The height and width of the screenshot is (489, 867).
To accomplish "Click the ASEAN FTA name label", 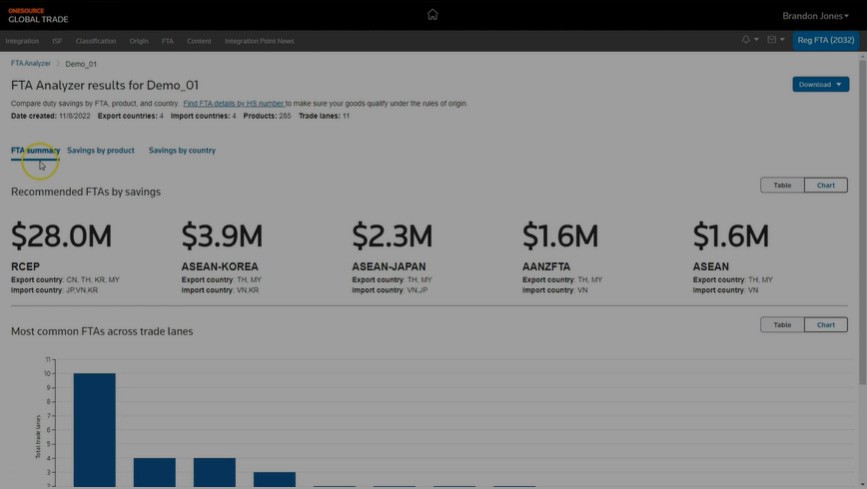I will tap(711, 267).
